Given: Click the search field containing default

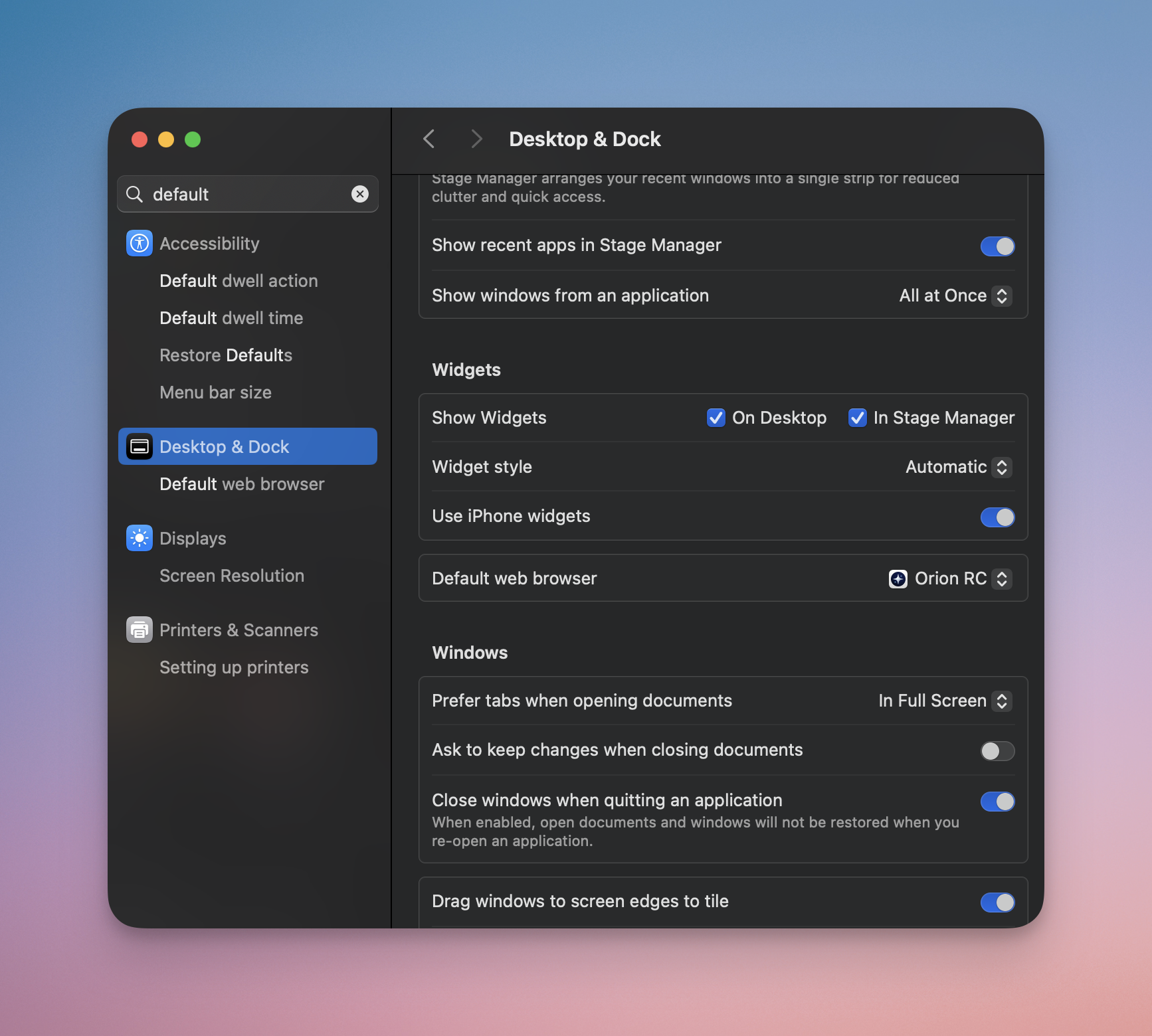Looking at the screenshot, I should point(246,194).
